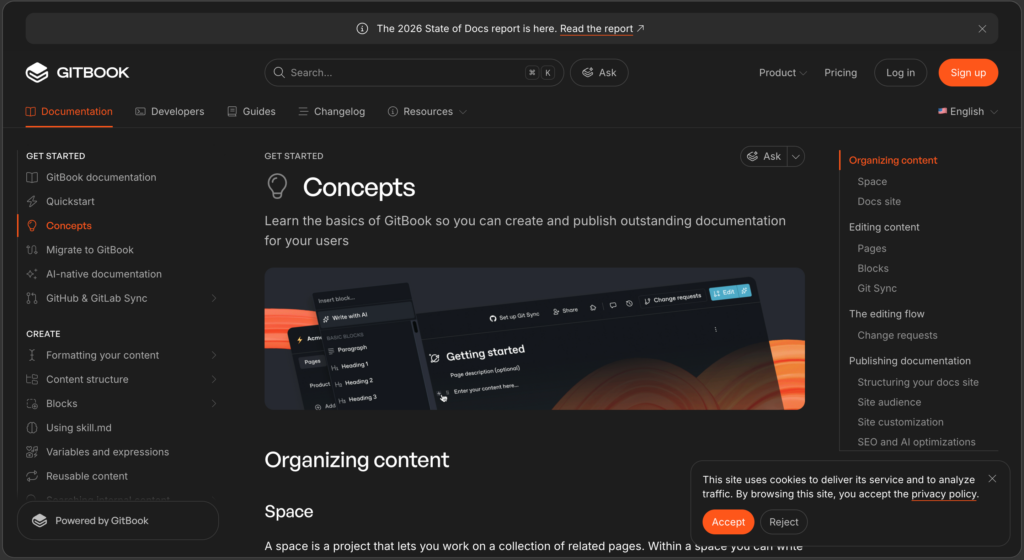This screenshot has height=560, width=1024.
Task: Open the Product menu
Action: [782, 72]
